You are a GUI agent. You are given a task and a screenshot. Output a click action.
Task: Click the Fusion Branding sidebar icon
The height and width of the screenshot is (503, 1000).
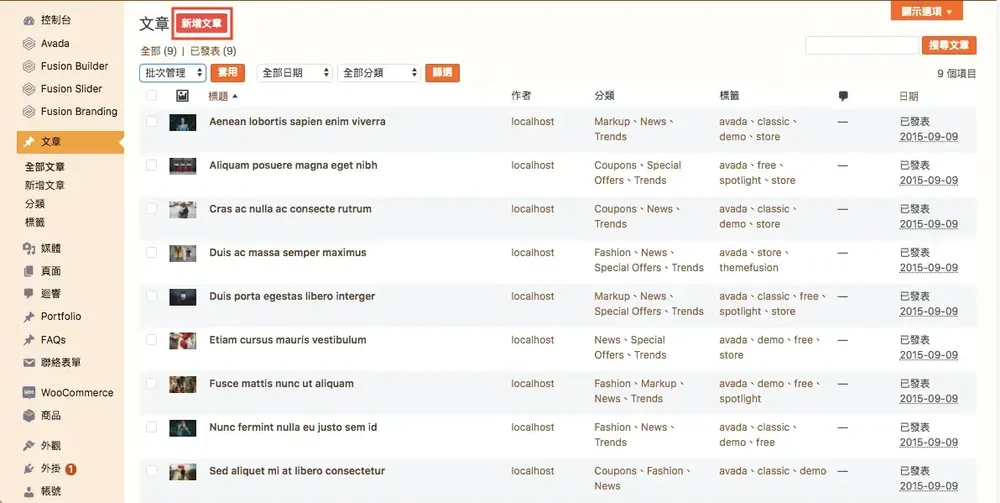click(29, 112)
